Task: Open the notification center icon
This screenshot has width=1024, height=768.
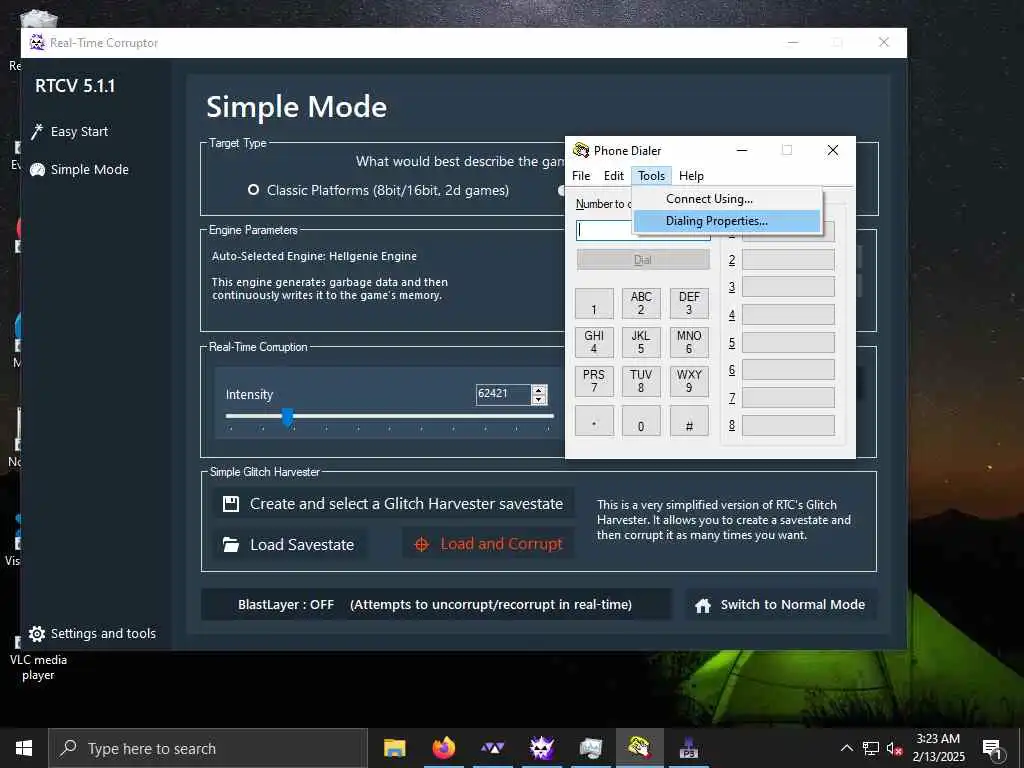Action: [992, 748]
